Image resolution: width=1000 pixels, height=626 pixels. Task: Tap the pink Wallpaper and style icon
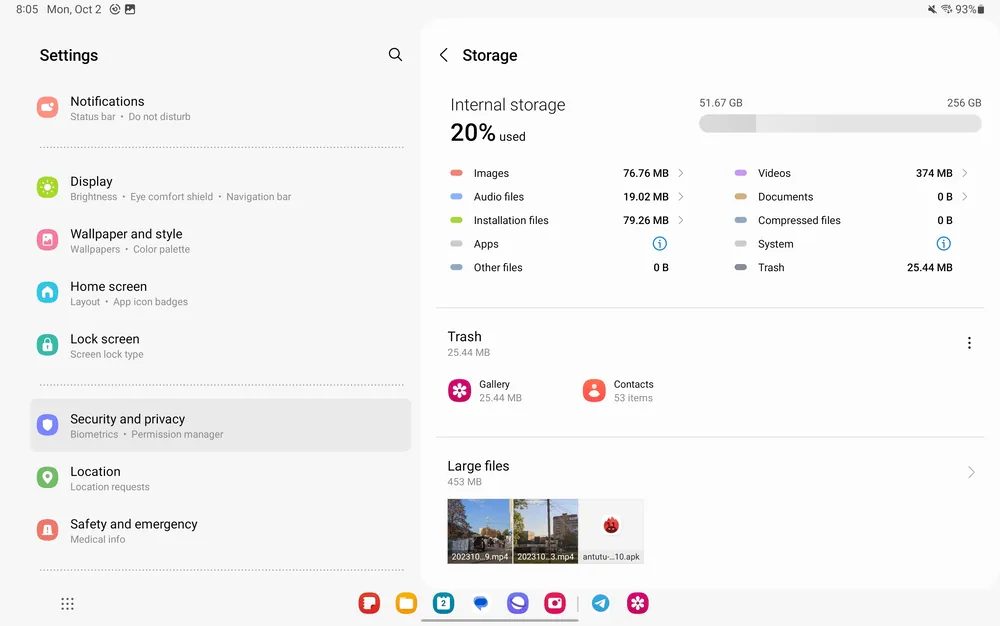pyautogui.click(x=48, y=240)
